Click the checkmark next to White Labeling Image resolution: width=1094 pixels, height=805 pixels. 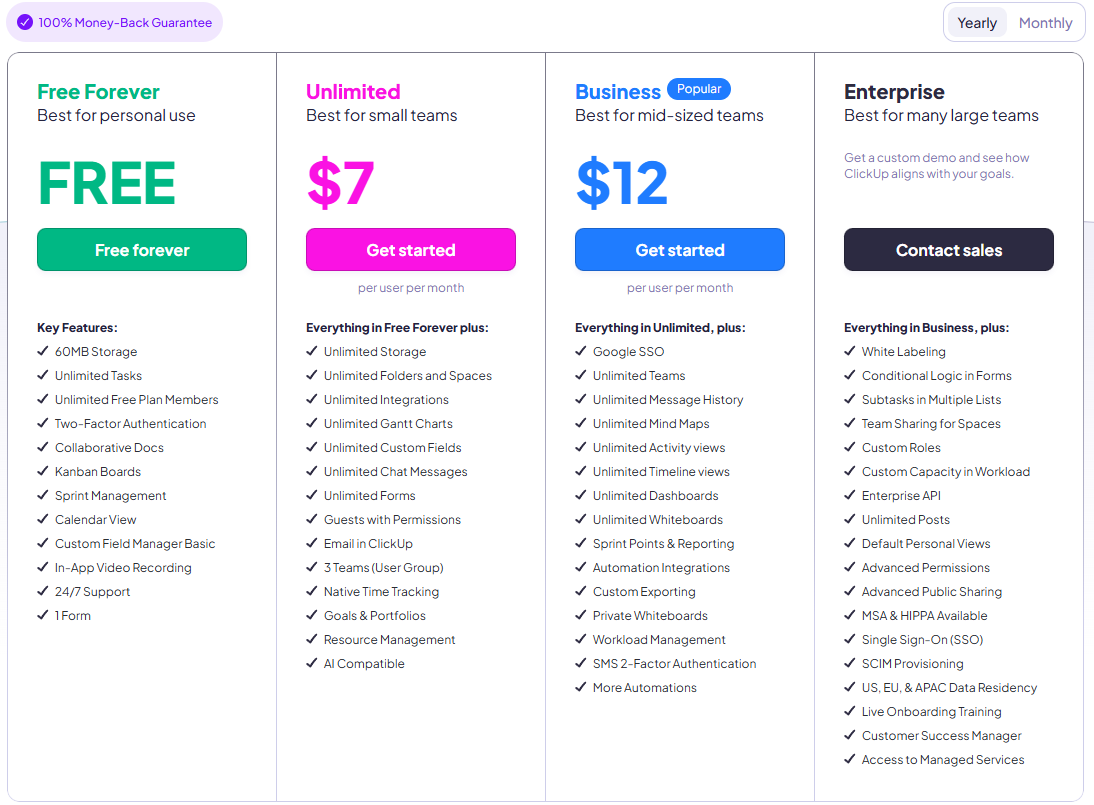[x=849, y=351]
